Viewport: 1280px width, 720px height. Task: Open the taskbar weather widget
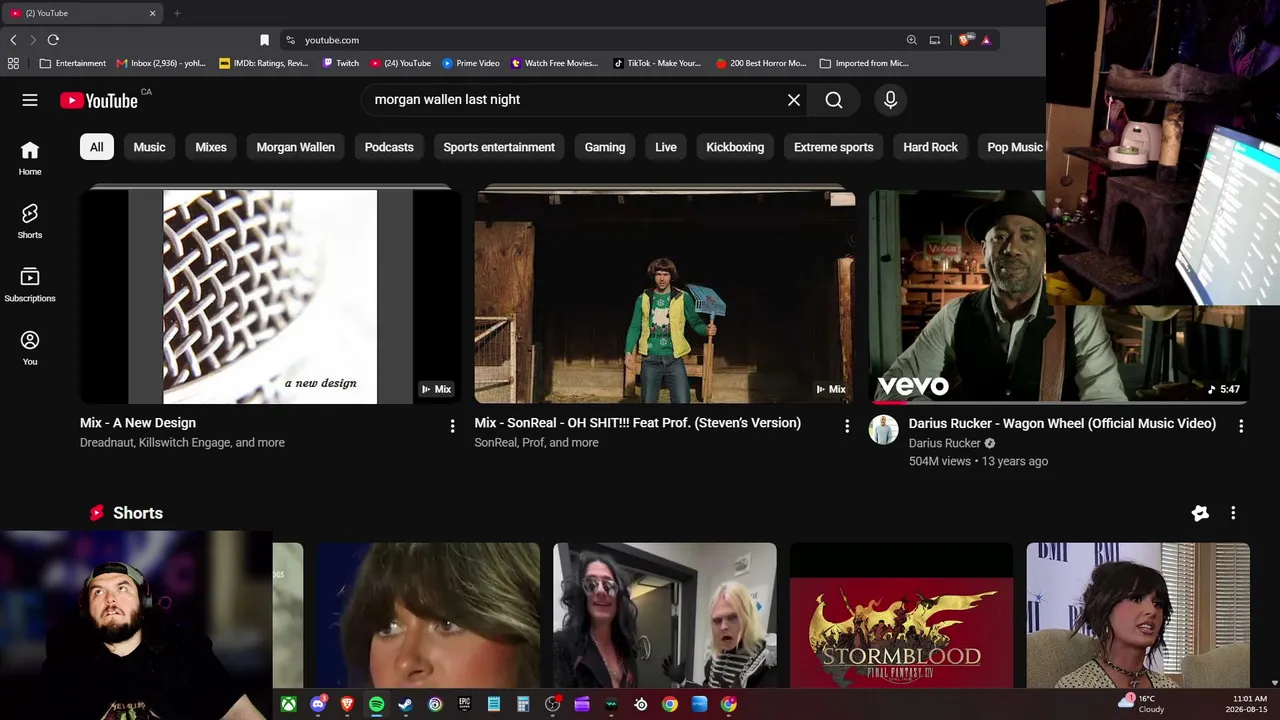pyautogui.click(x=1141, y=704)
